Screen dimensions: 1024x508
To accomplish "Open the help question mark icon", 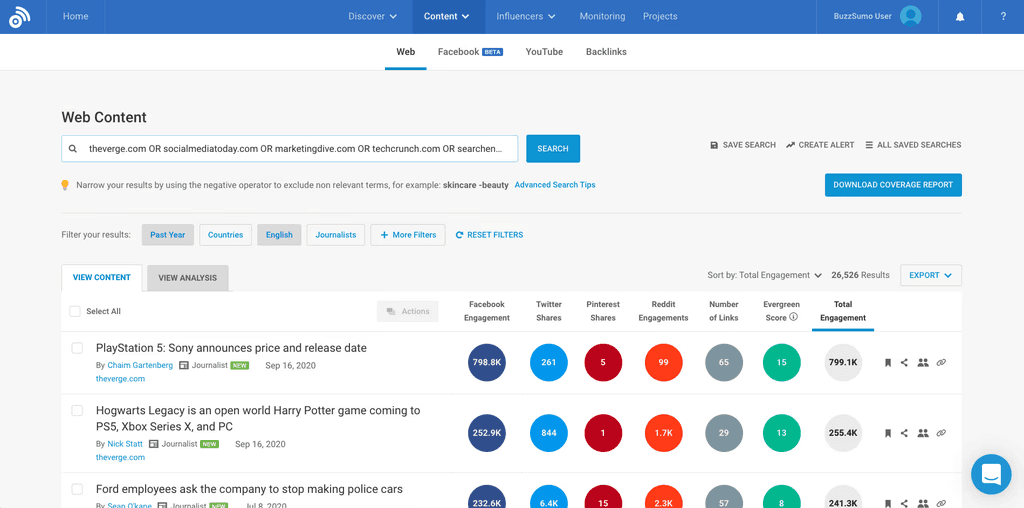I will pyautogui.click(x=1003, y=16).
